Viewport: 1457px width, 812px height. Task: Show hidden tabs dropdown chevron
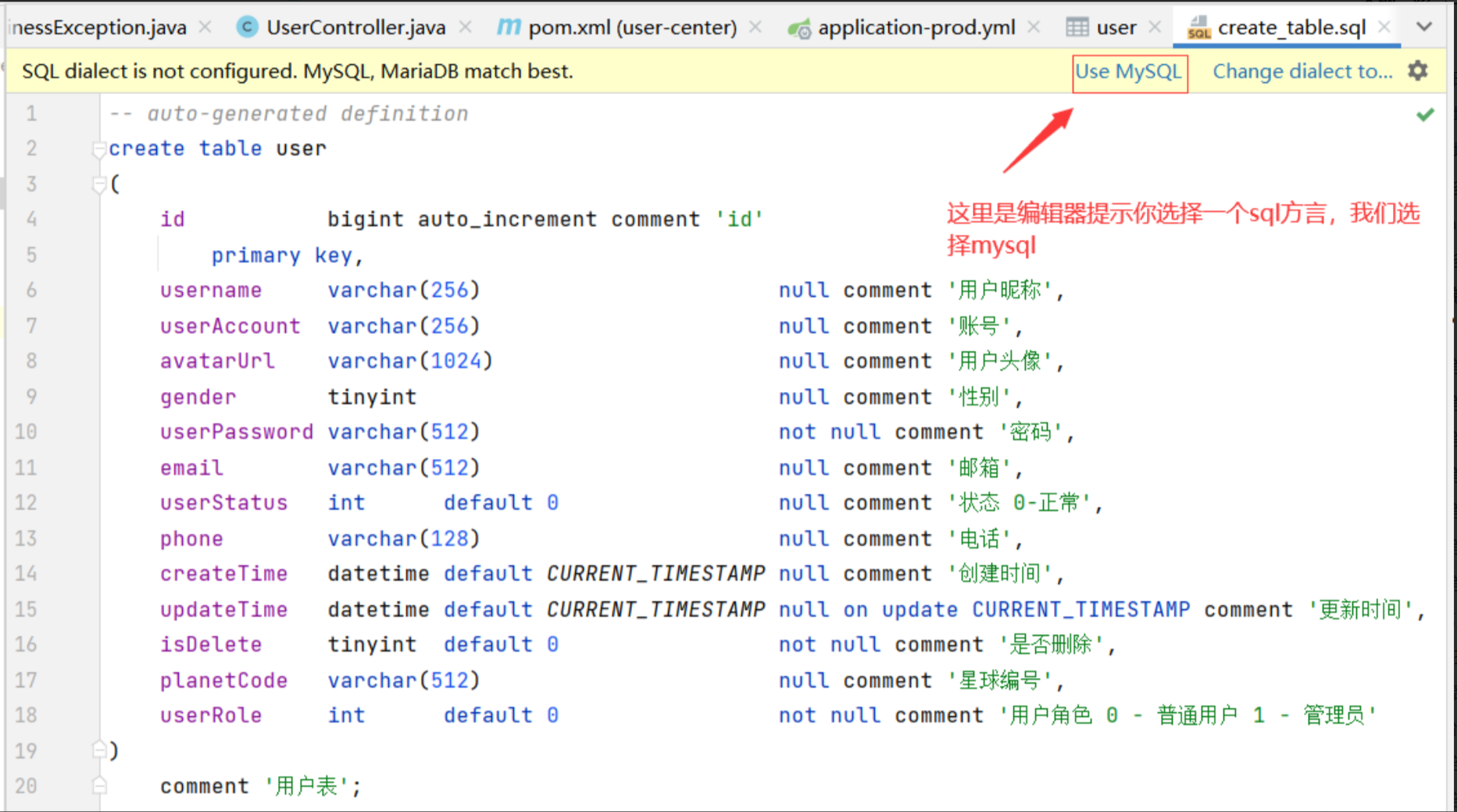point(1424,27)
